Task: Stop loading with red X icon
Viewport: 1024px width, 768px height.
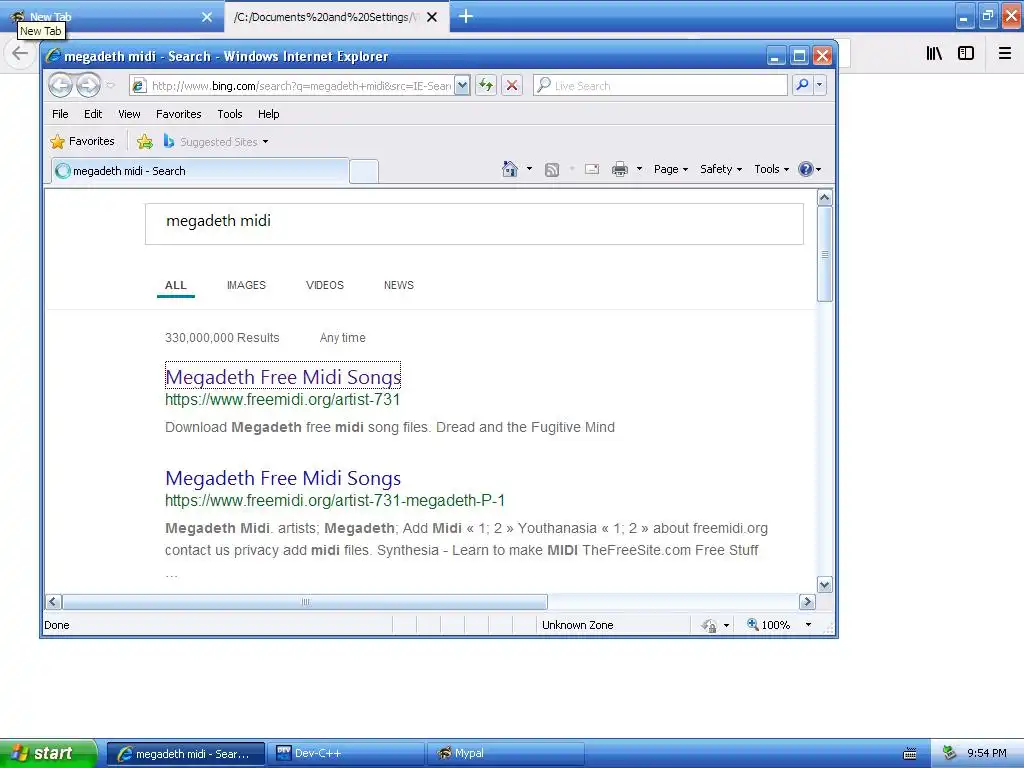Action: (512, 86)
